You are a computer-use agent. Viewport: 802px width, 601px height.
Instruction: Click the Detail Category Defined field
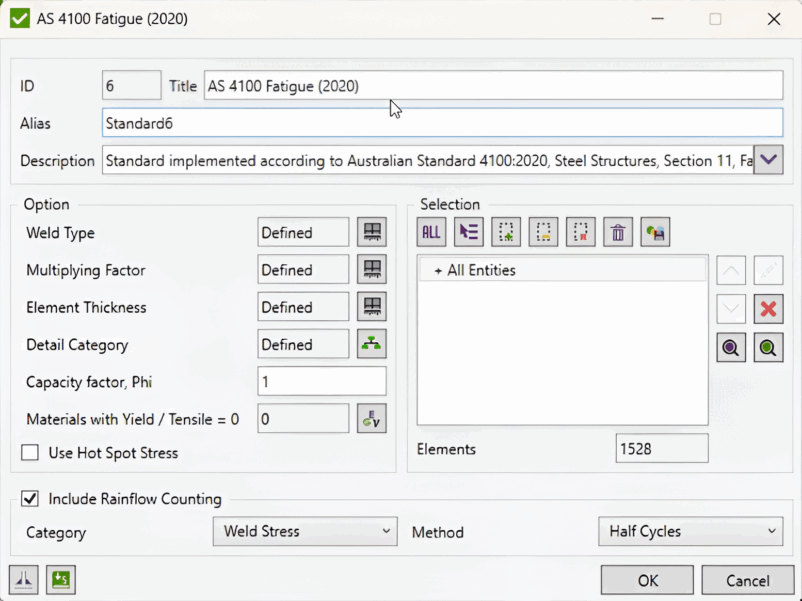click(x=303, y=344)
